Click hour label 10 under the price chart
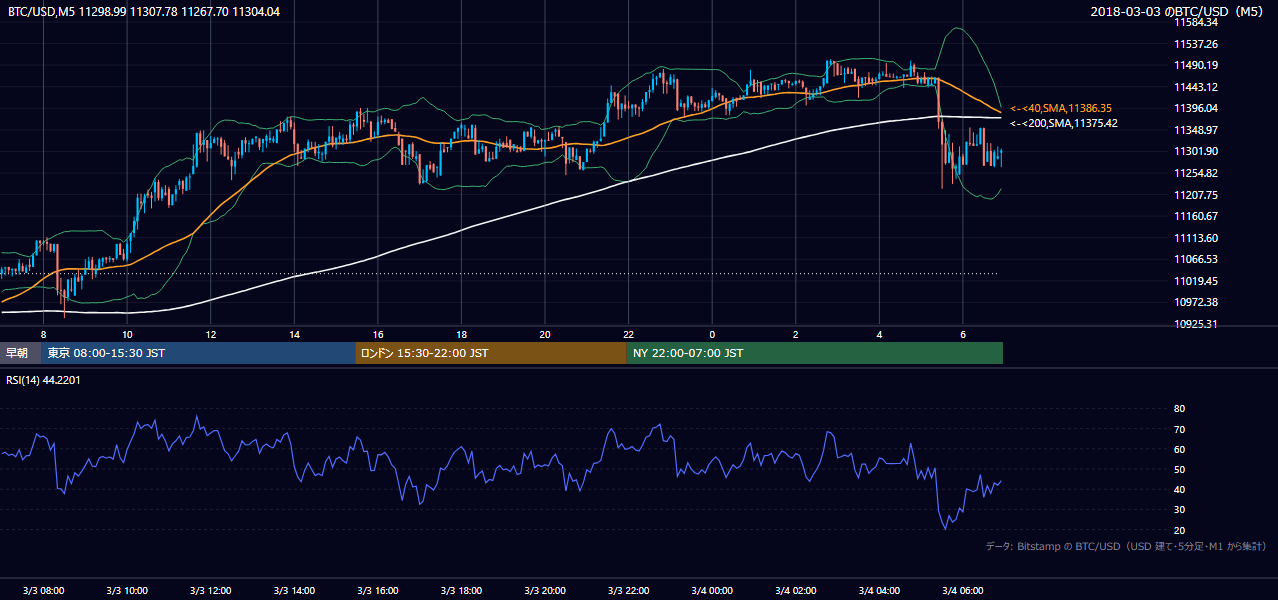 pyautogui.click(x=127, y=333)
